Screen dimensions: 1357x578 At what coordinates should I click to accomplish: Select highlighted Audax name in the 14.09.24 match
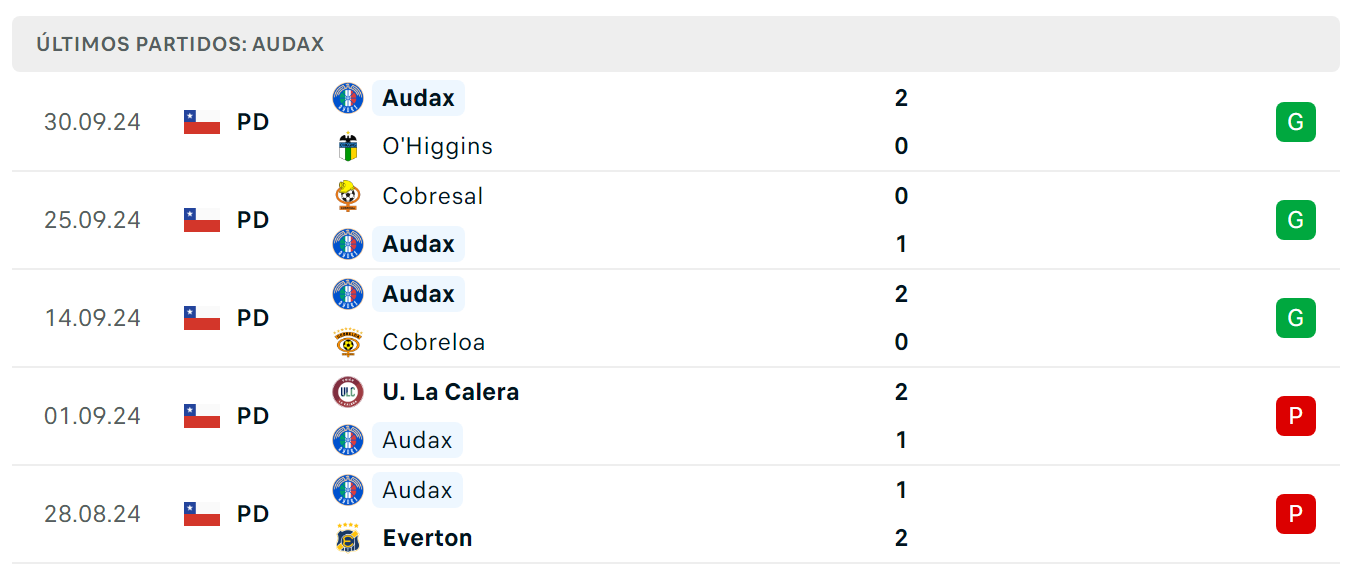(x=418, y=294)
